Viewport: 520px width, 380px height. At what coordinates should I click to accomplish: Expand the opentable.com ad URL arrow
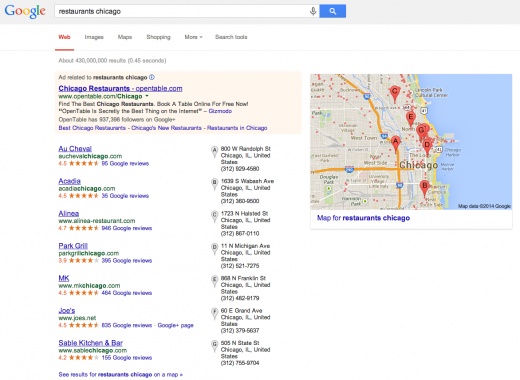point(147,96)
